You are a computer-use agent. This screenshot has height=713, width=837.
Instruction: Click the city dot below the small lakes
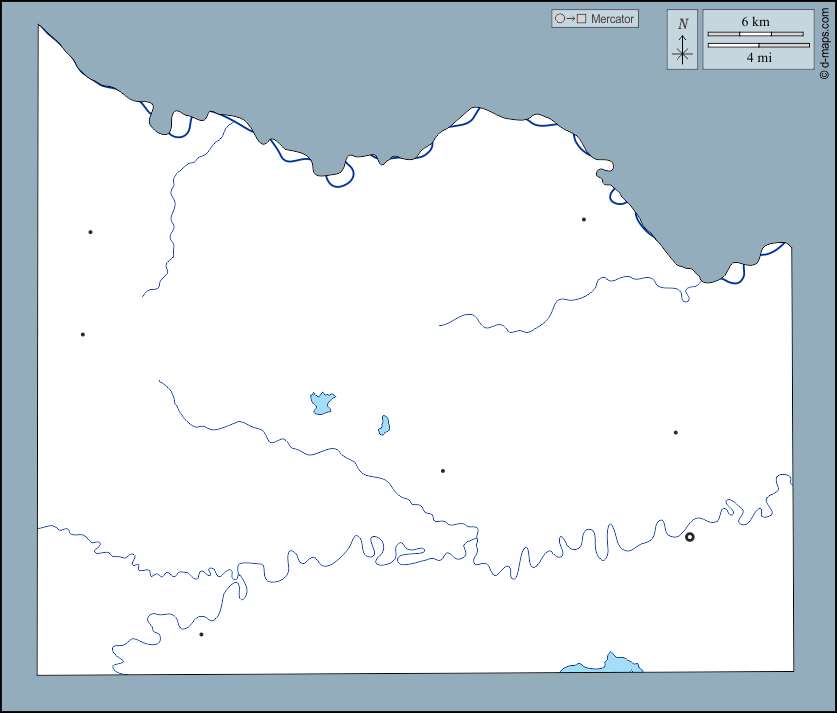(x=443, y=470)
